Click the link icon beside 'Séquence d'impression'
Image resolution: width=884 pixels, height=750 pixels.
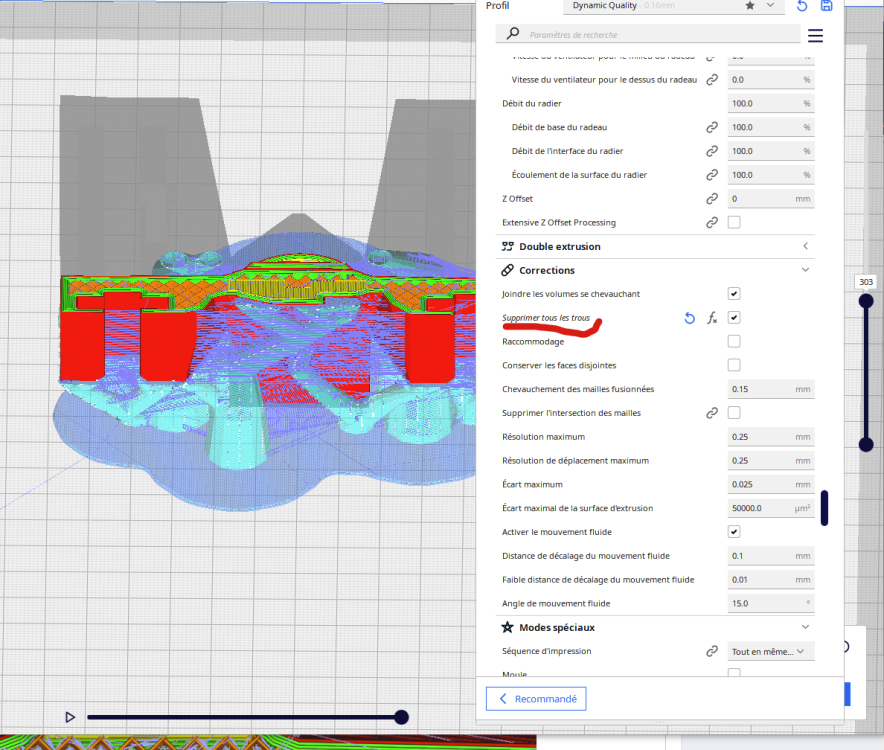tap(712, 651)
